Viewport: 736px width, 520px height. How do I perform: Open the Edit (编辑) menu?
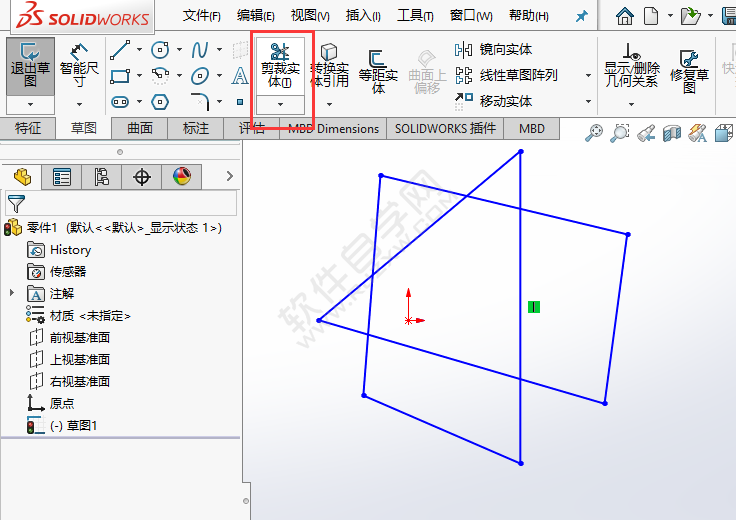coord(255,16)
